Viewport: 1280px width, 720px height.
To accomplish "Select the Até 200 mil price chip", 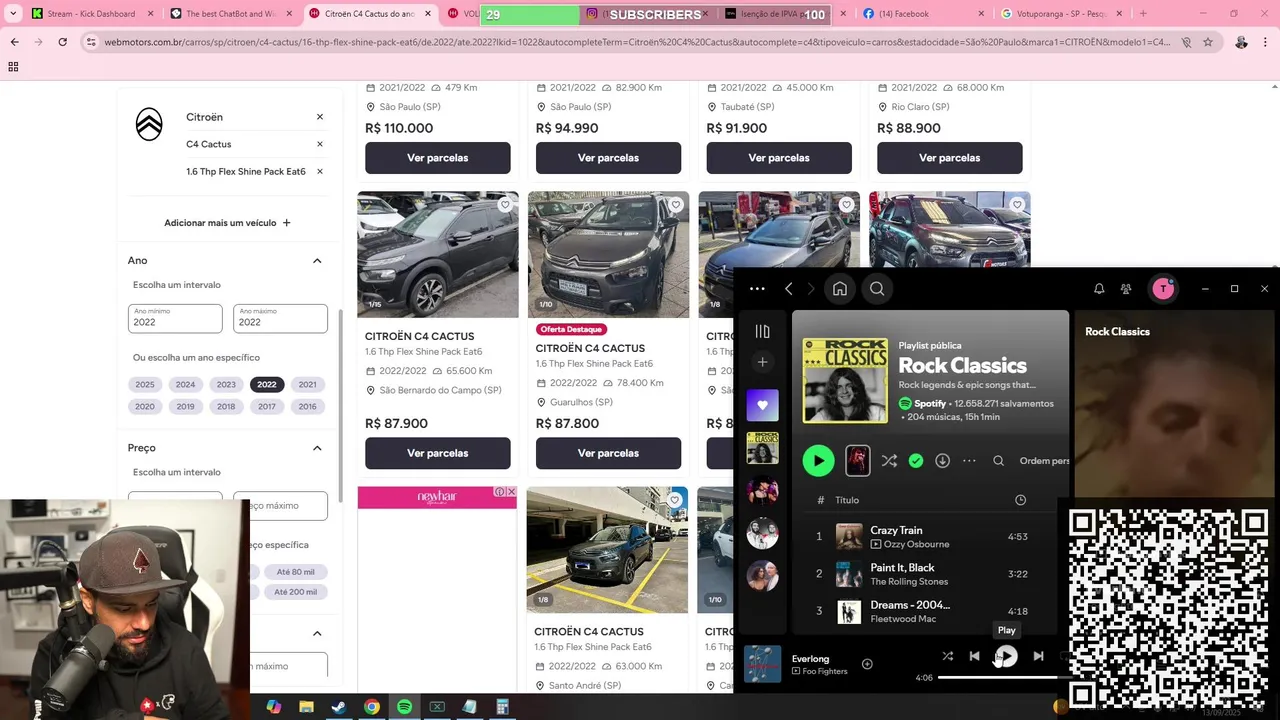I will pos(295,592).
